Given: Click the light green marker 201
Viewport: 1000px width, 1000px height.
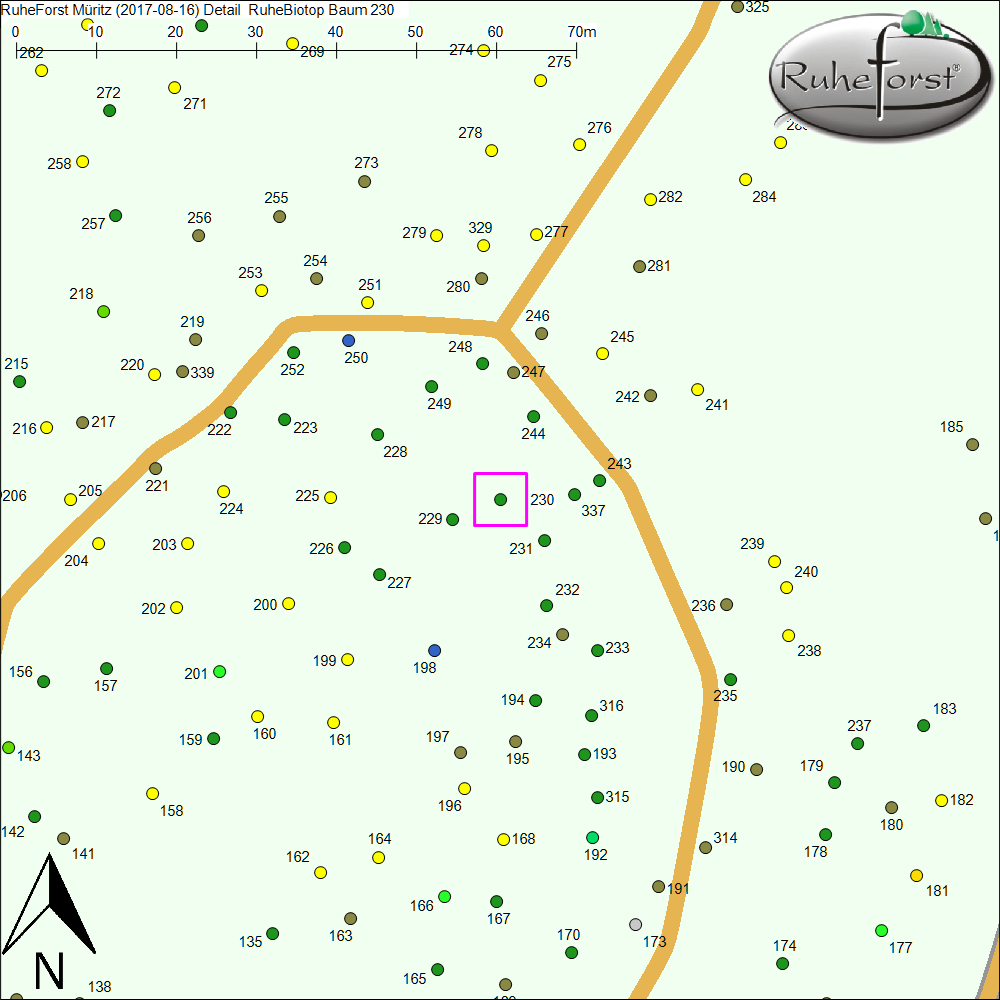Looking at the screenshot, I should coord(220,671).
